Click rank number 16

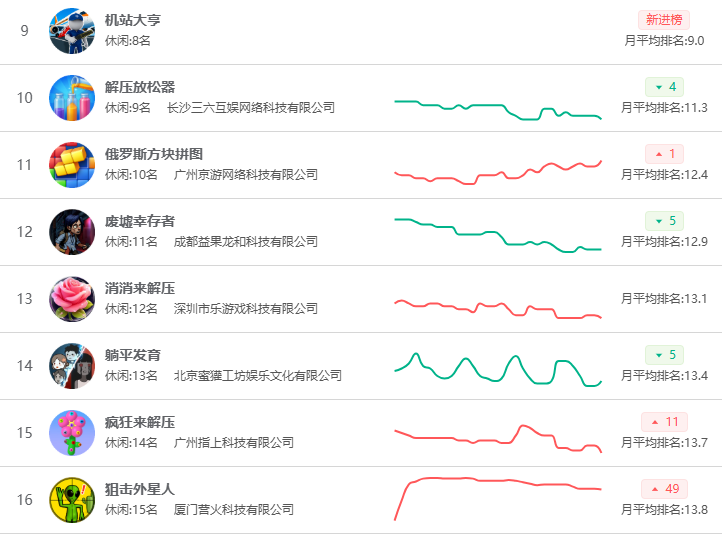pyautogui.click(x=24, y=500)
